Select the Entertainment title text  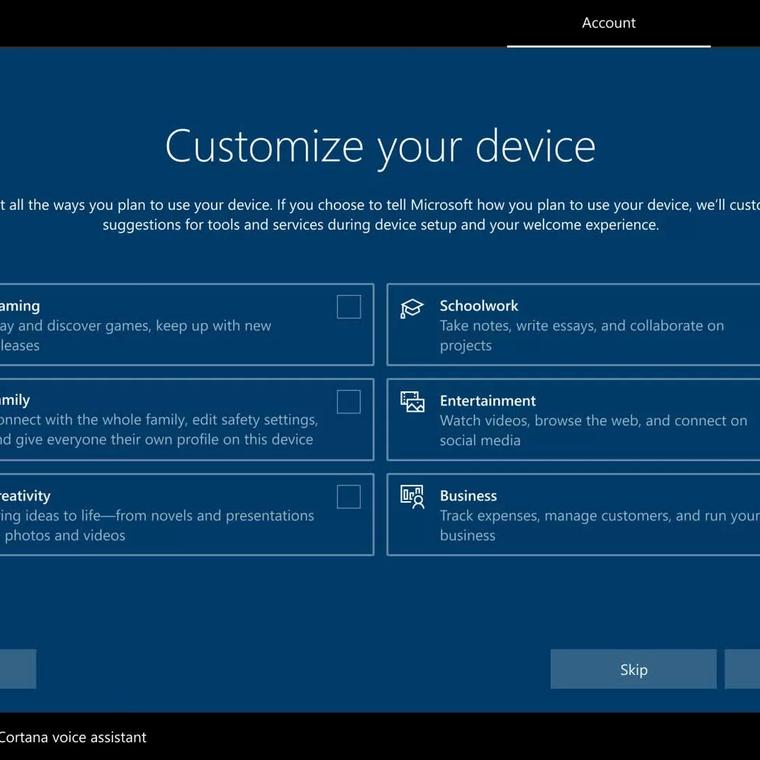coord(488,401)
